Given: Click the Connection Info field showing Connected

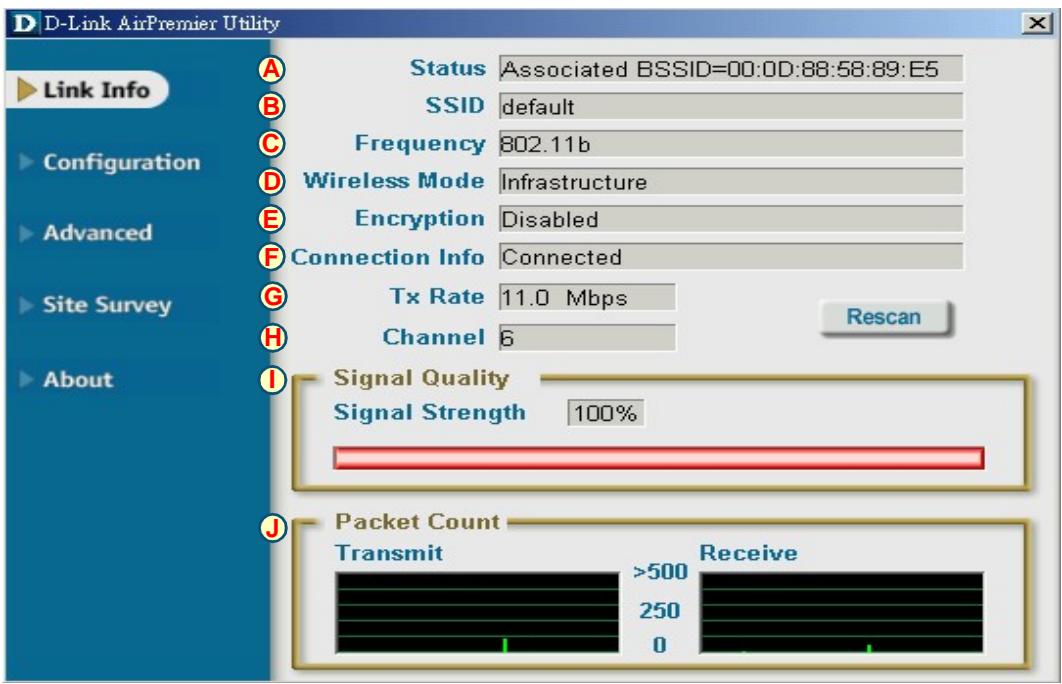Looking at the screenshot, I should pyautogui.click(x=730, y=257).
